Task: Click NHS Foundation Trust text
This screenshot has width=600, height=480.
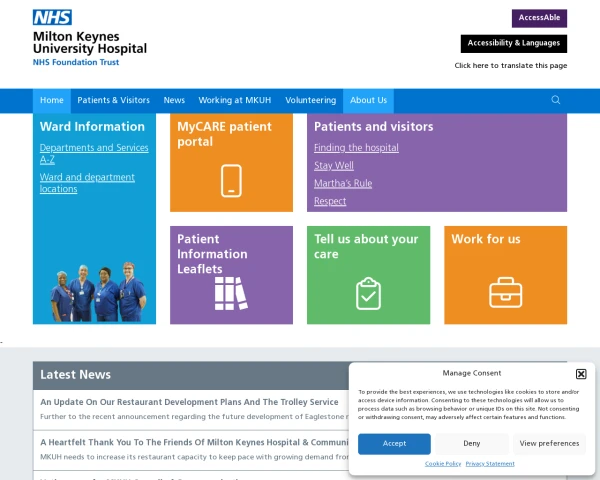Action: pos(76,62)
